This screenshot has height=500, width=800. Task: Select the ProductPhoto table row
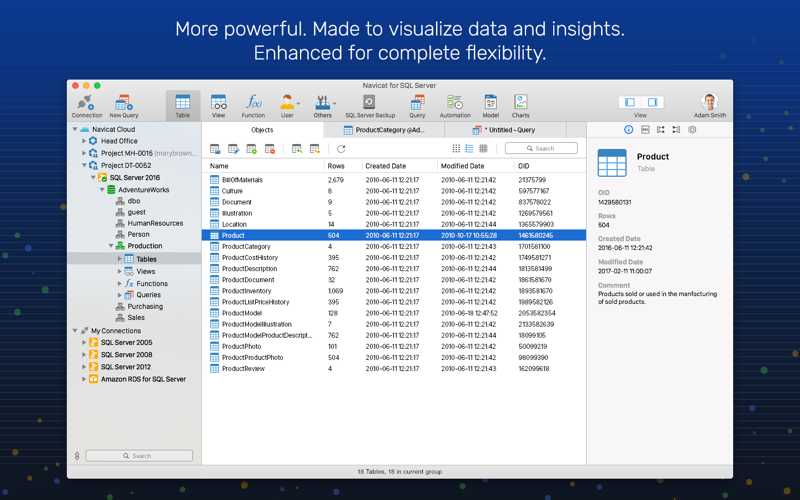coord(393,346)
